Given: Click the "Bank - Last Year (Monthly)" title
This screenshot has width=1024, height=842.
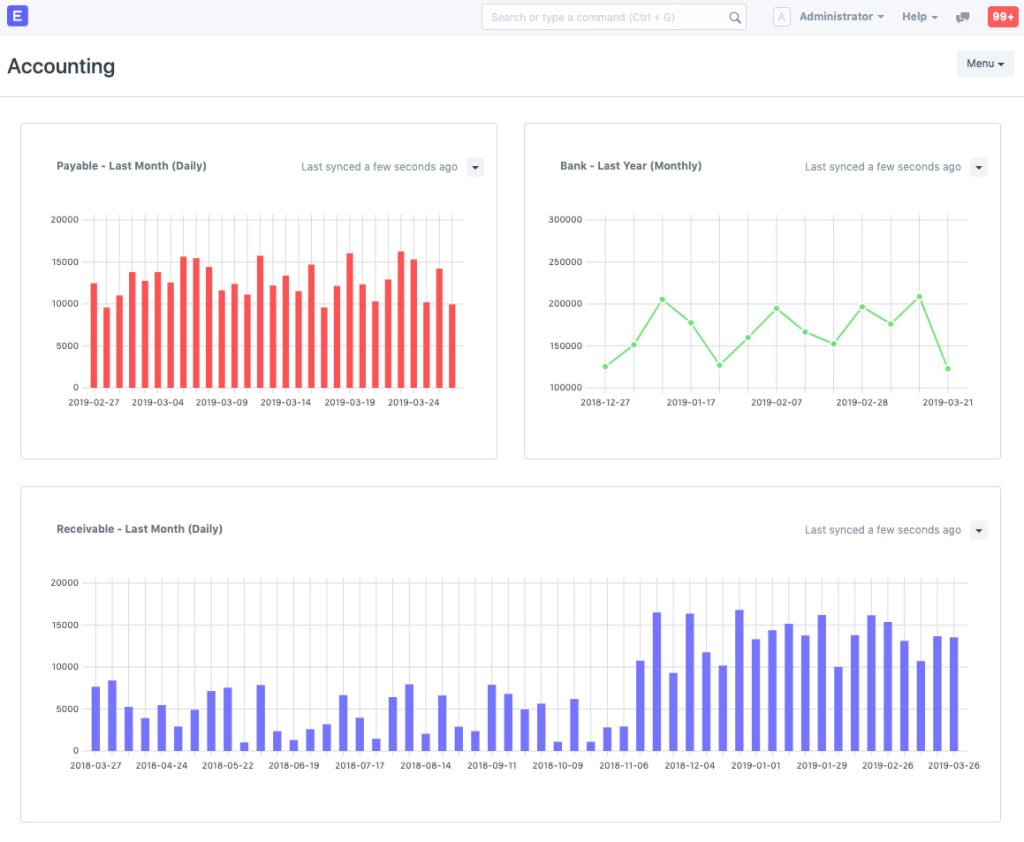Looking at the screenshot, I should (x=630, y=166).
